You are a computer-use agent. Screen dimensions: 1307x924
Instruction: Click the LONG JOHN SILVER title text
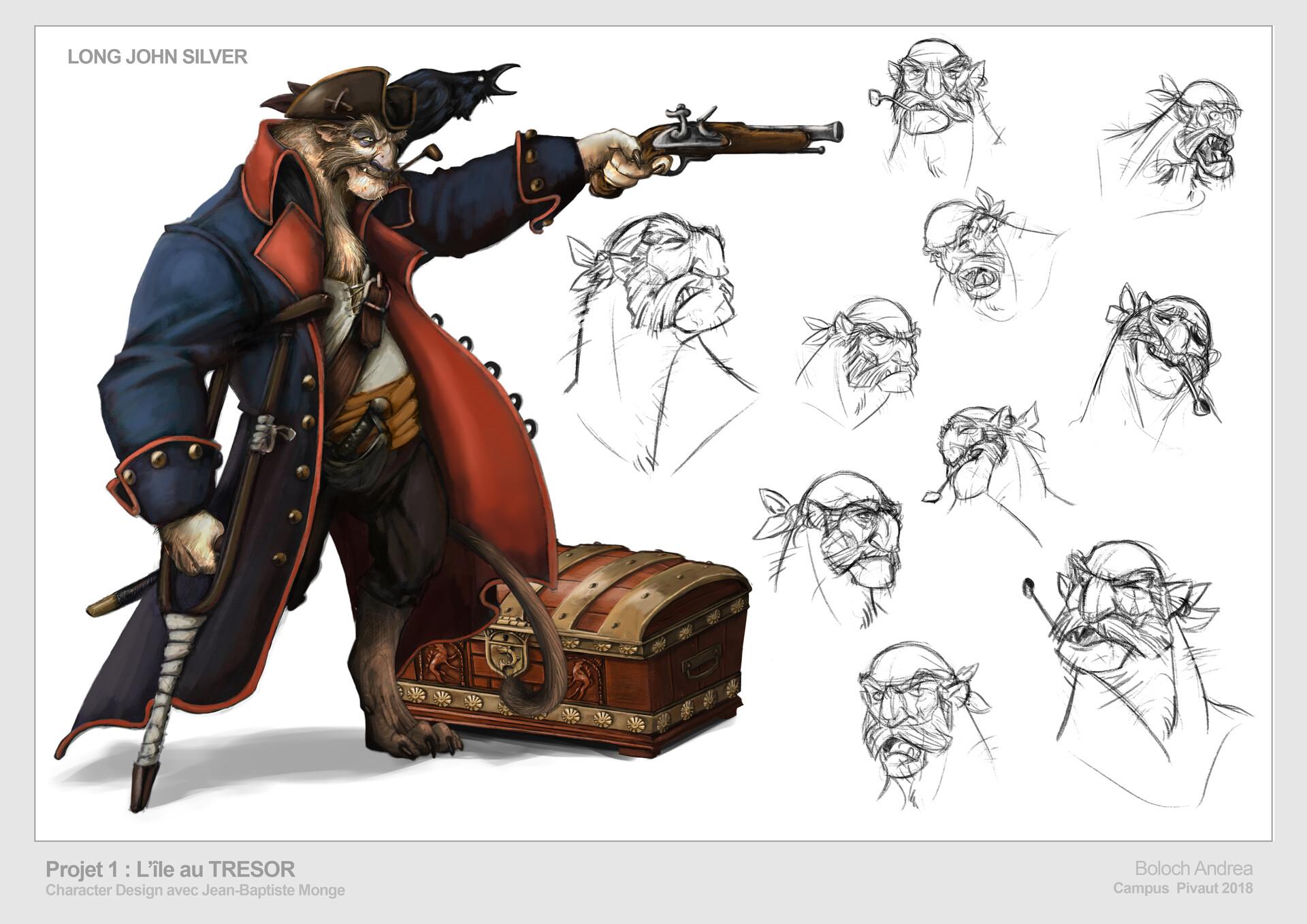point(157,56)
